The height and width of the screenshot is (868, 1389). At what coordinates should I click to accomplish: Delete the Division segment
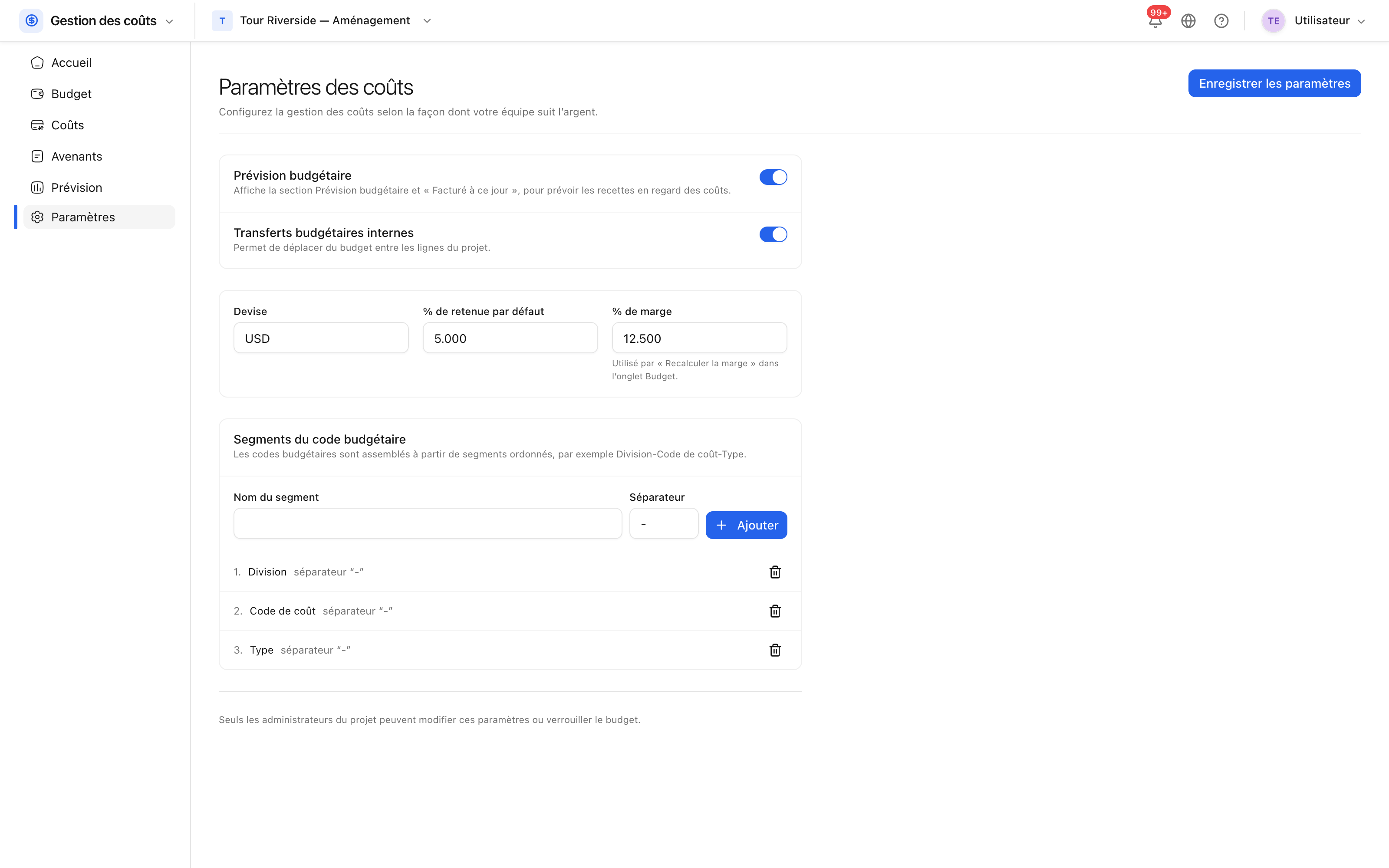pyautogui.click(x=775, y=572)
